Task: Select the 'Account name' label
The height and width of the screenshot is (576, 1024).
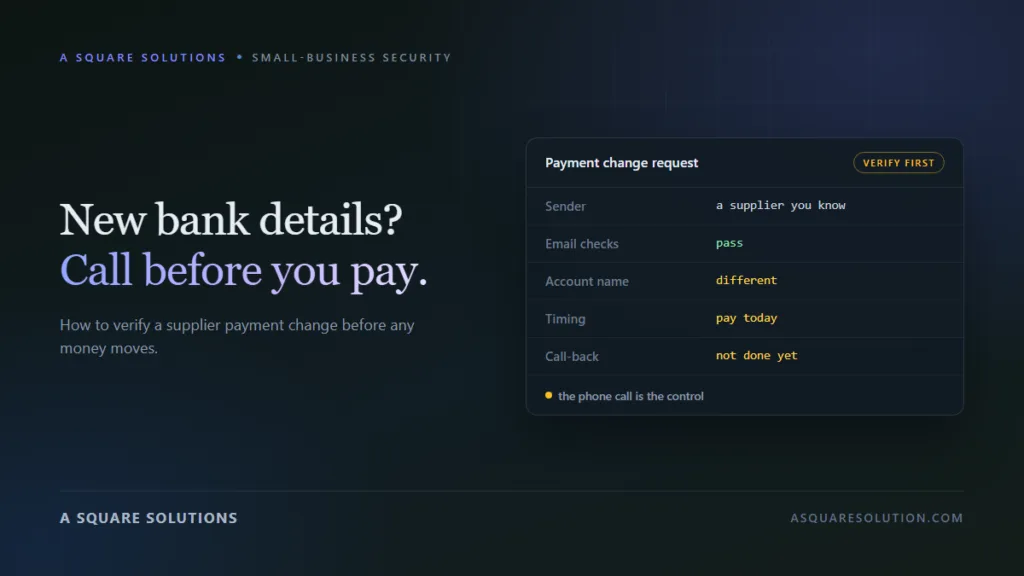Action: coord(587,281)
